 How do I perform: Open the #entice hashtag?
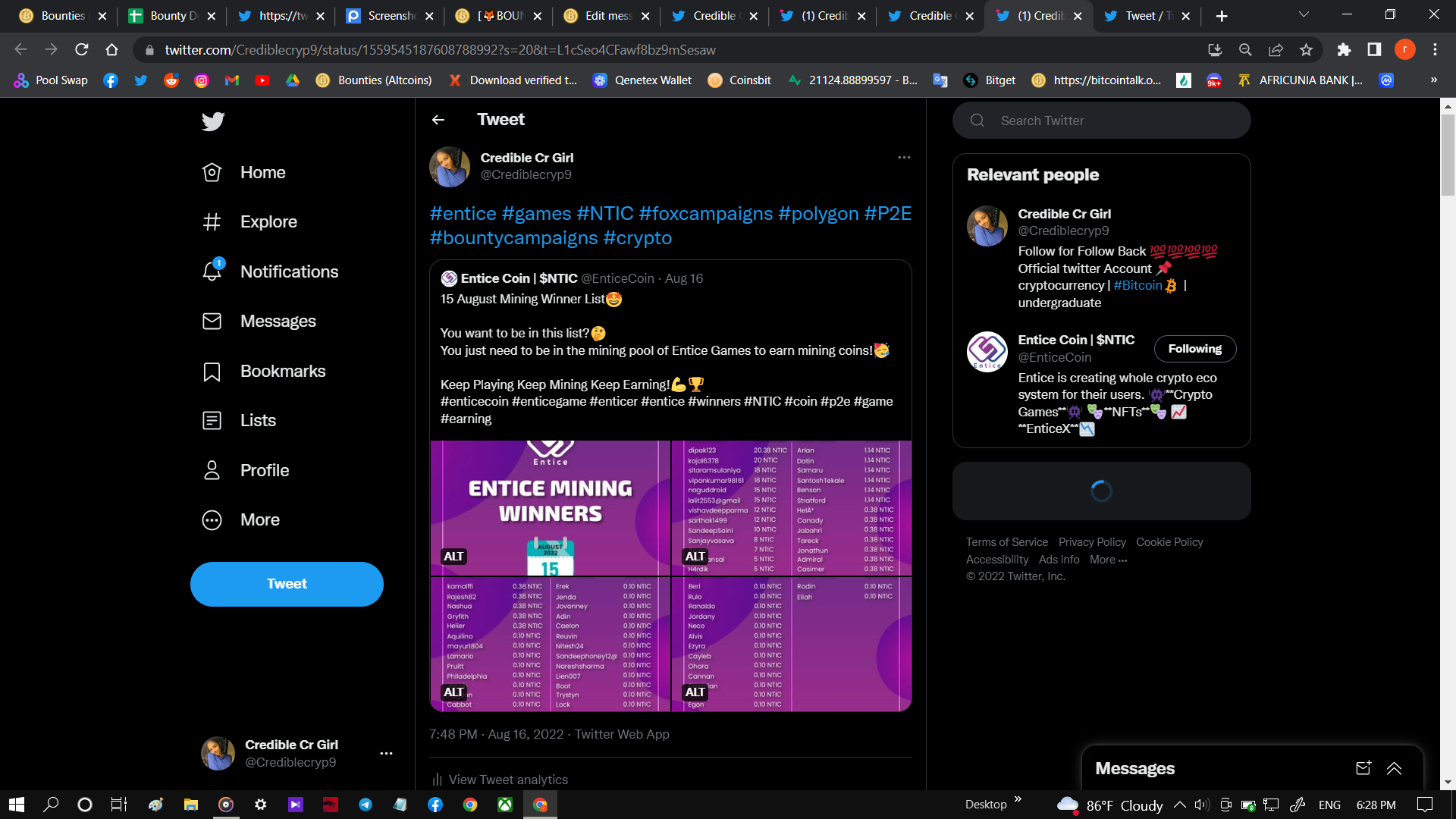(x=463, y=214)
